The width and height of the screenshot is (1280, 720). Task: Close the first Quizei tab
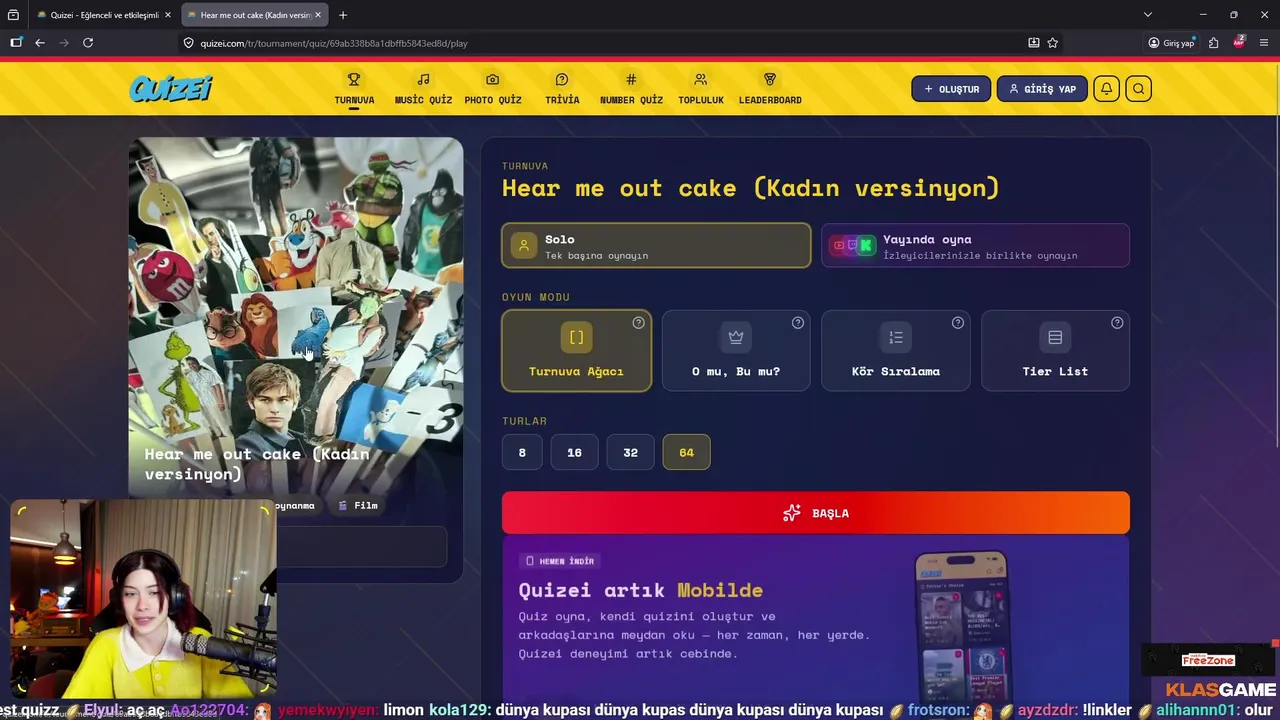[x=168, y=15]
